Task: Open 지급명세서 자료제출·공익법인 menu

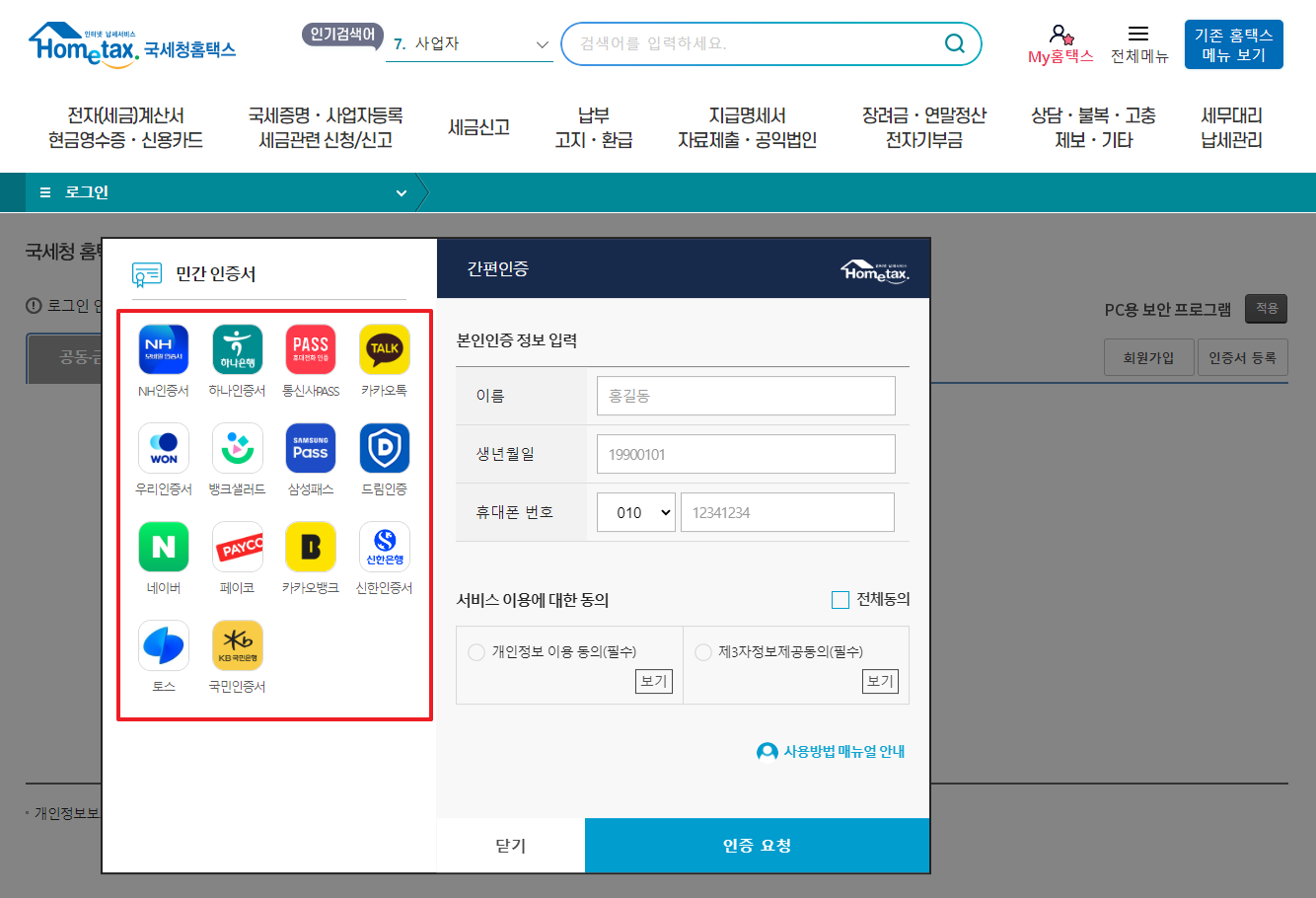Action: (748, 128)
